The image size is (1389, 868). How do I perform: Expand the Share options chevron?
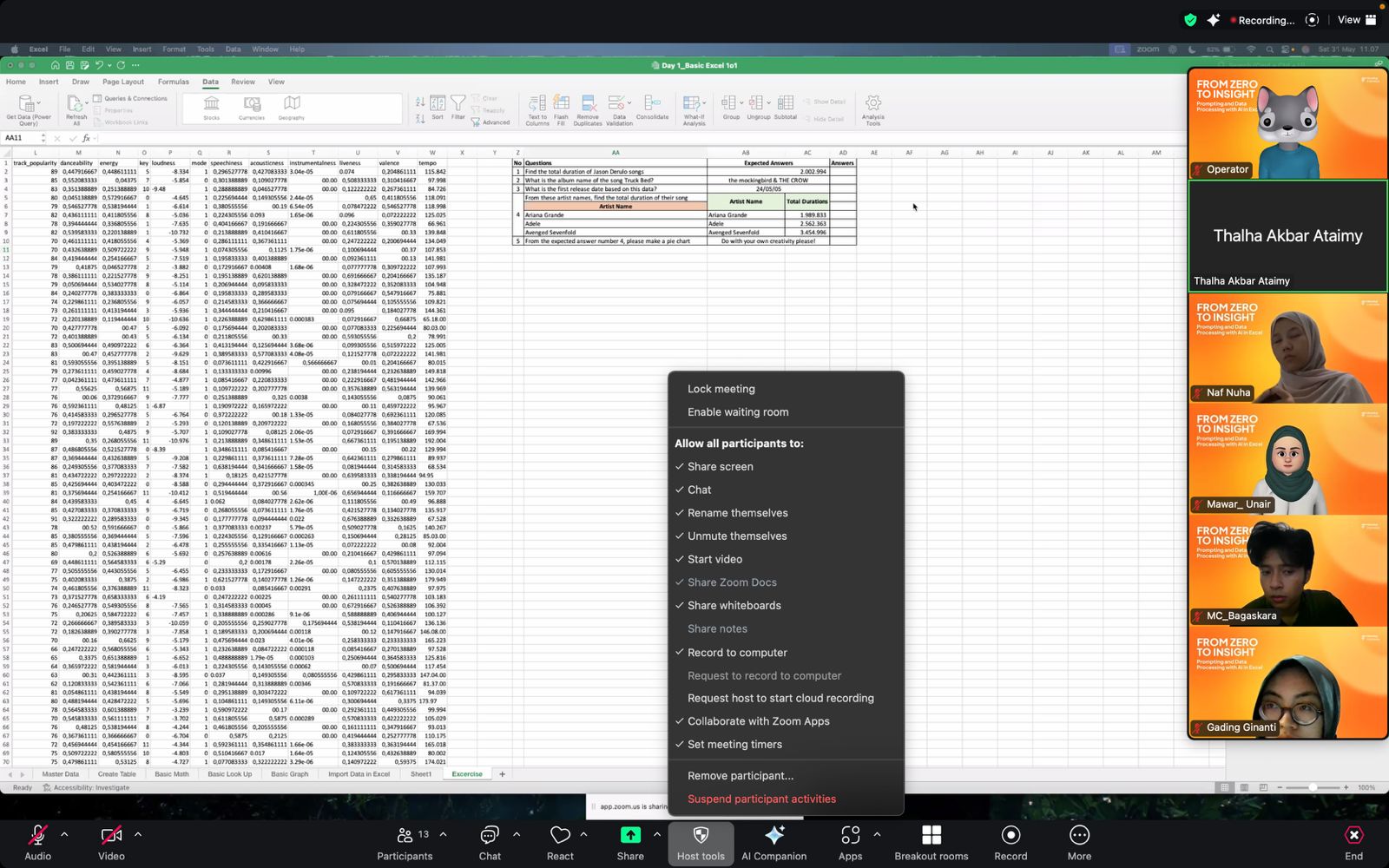[x=656, y=834]
